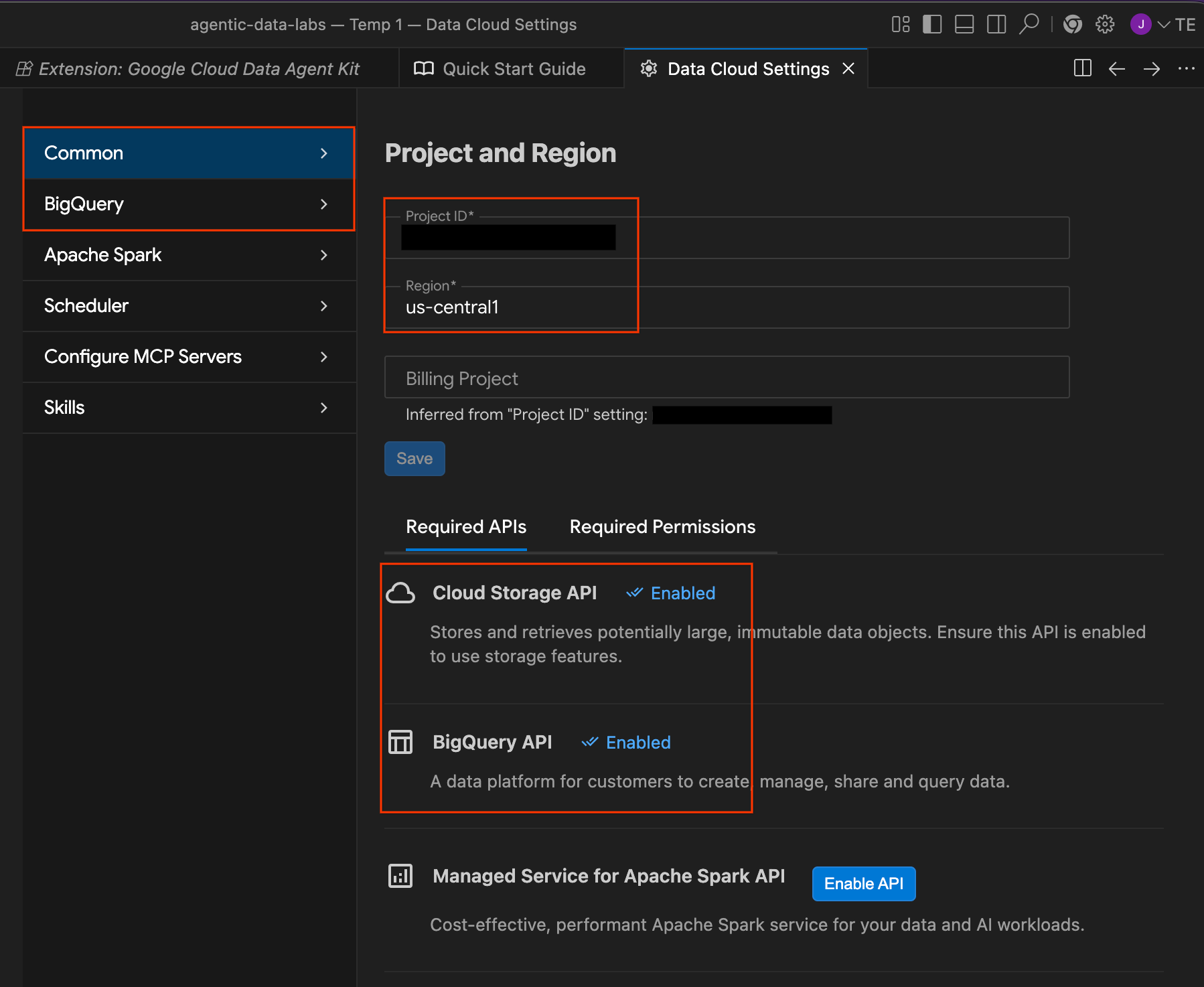Click the Cloud Storage API description text
Viewport: 1204px width, 987px height.
click(787, 644)
